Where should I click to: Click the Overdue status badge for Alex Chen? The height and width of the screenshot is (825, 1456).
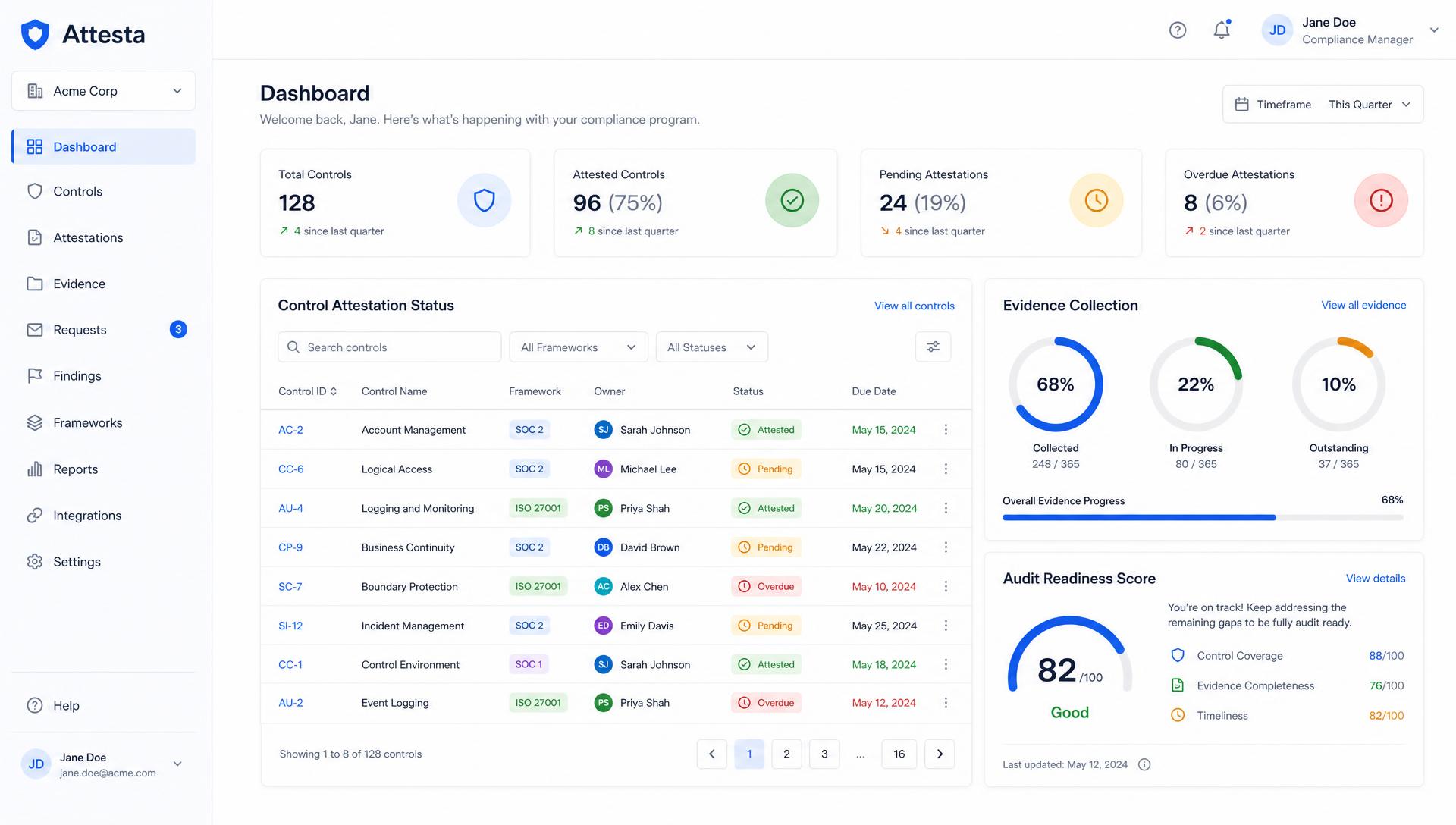[766, 586]
